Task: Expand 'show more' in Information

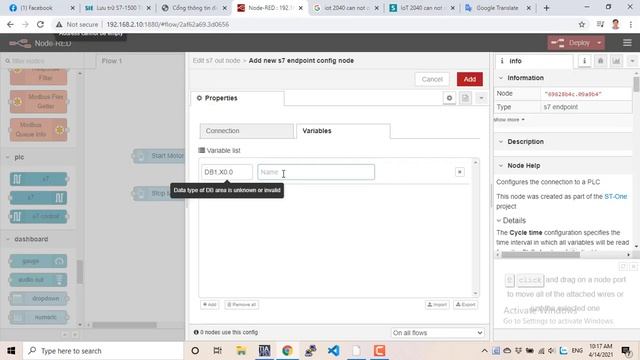Action: click(509, 120)
